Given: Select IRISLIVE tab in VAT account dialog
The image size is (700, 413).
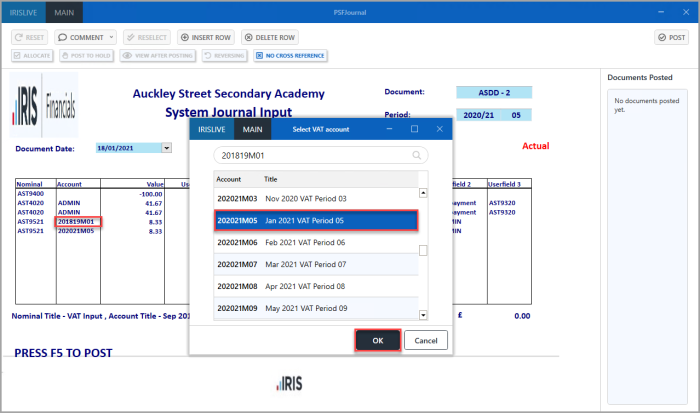Looking at the screenshot, I should [212, 129].
